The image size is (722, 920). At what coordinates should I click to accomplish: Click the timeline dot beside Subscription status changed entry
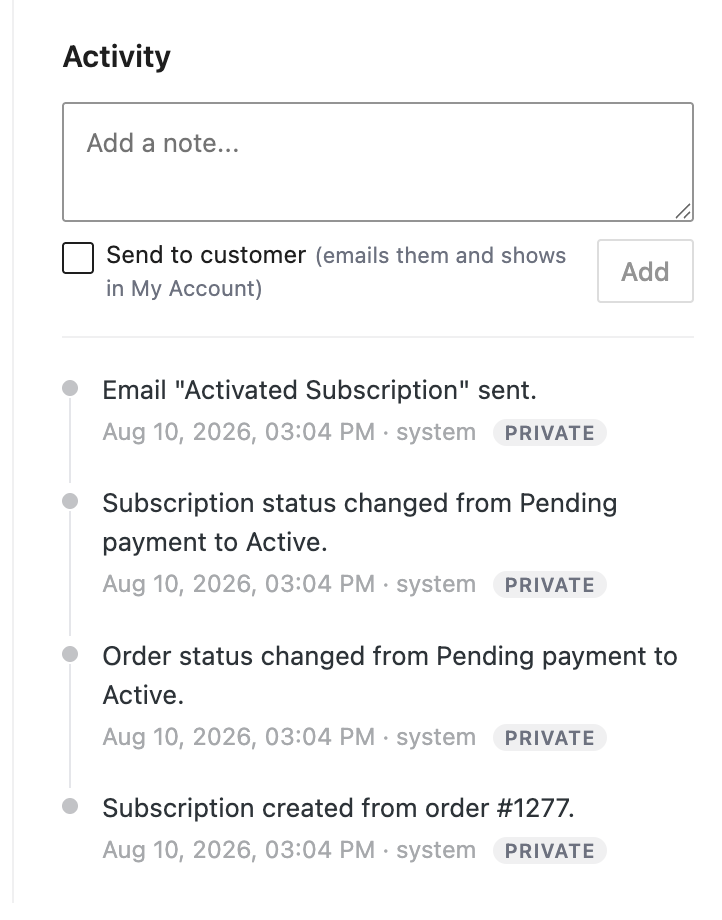(x=70, y=501)
